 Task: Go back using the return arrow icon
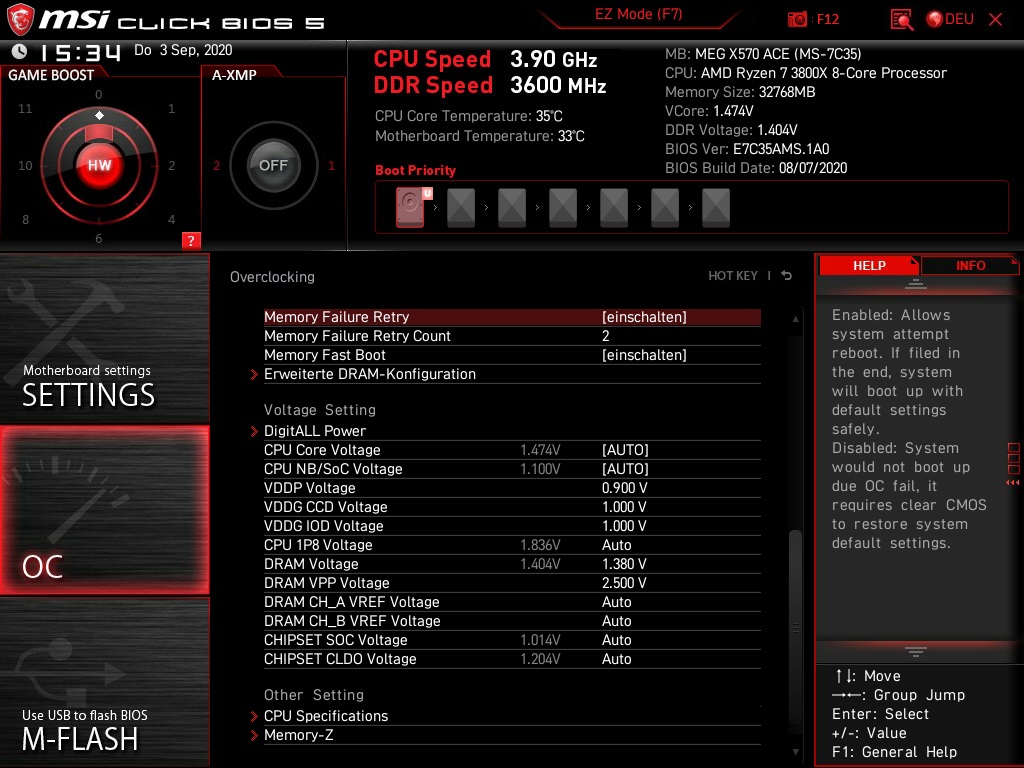[787, 276]
